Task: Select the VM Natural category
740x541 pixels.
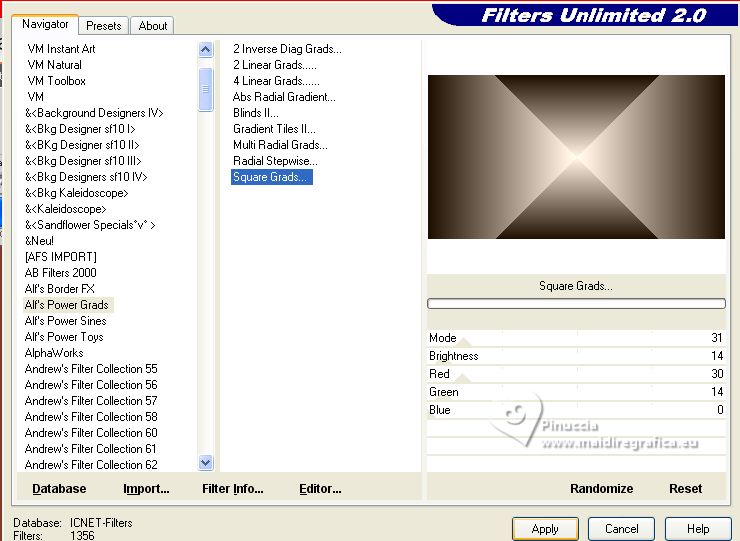Action: coord(54,65)
